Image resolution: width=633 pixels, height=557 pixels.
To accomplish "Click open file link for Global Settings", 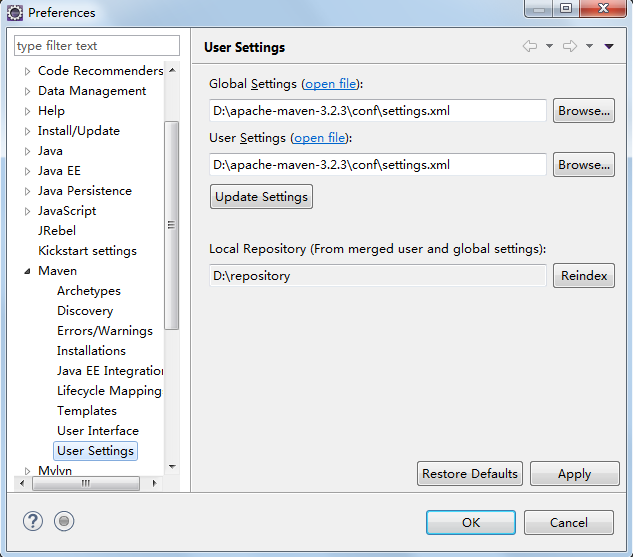I will [x=331, y=84].
